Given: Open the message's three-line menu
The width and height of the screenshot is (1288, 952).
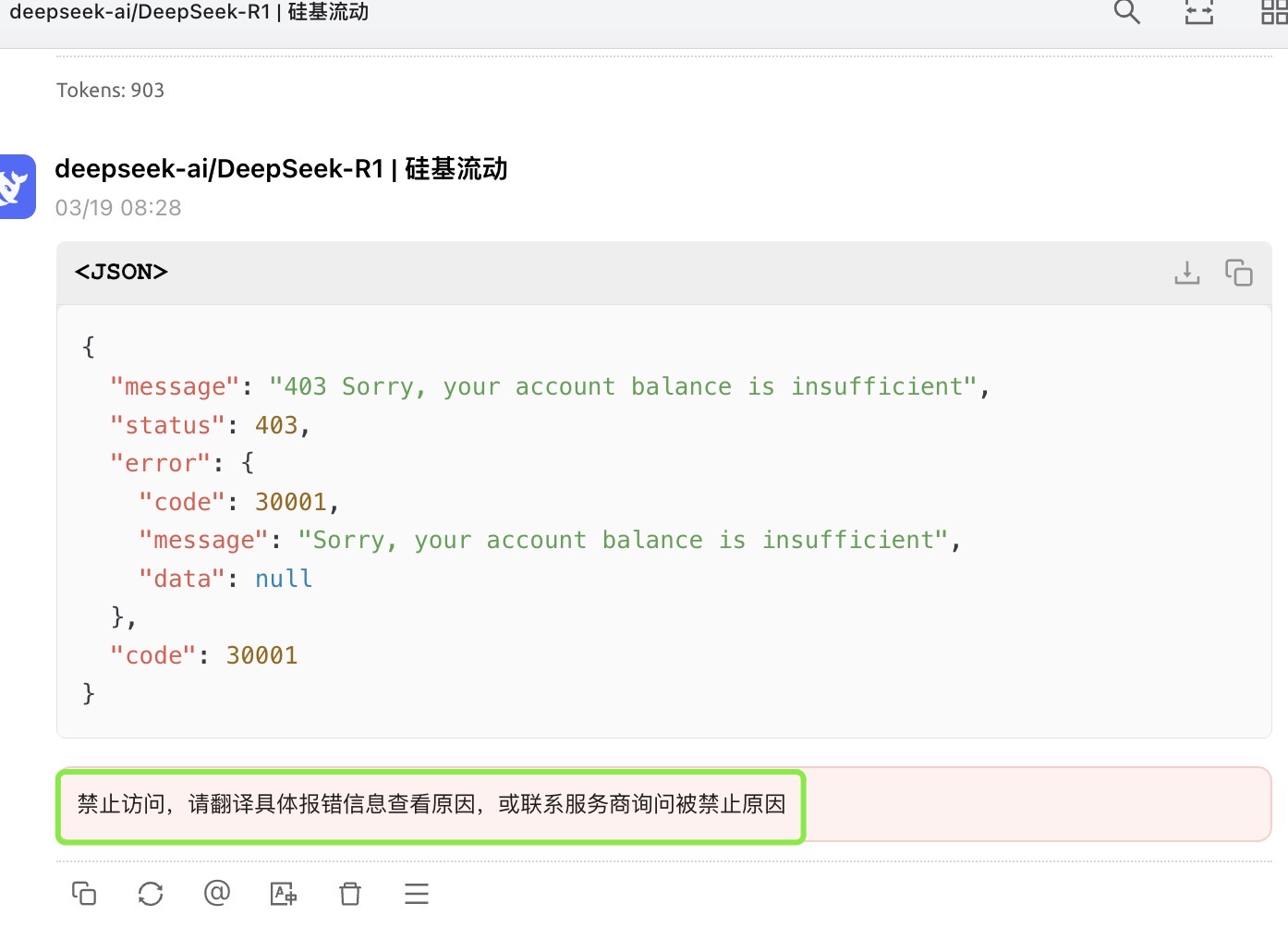Looking at the screenshot, I should [x=417, y=894].
